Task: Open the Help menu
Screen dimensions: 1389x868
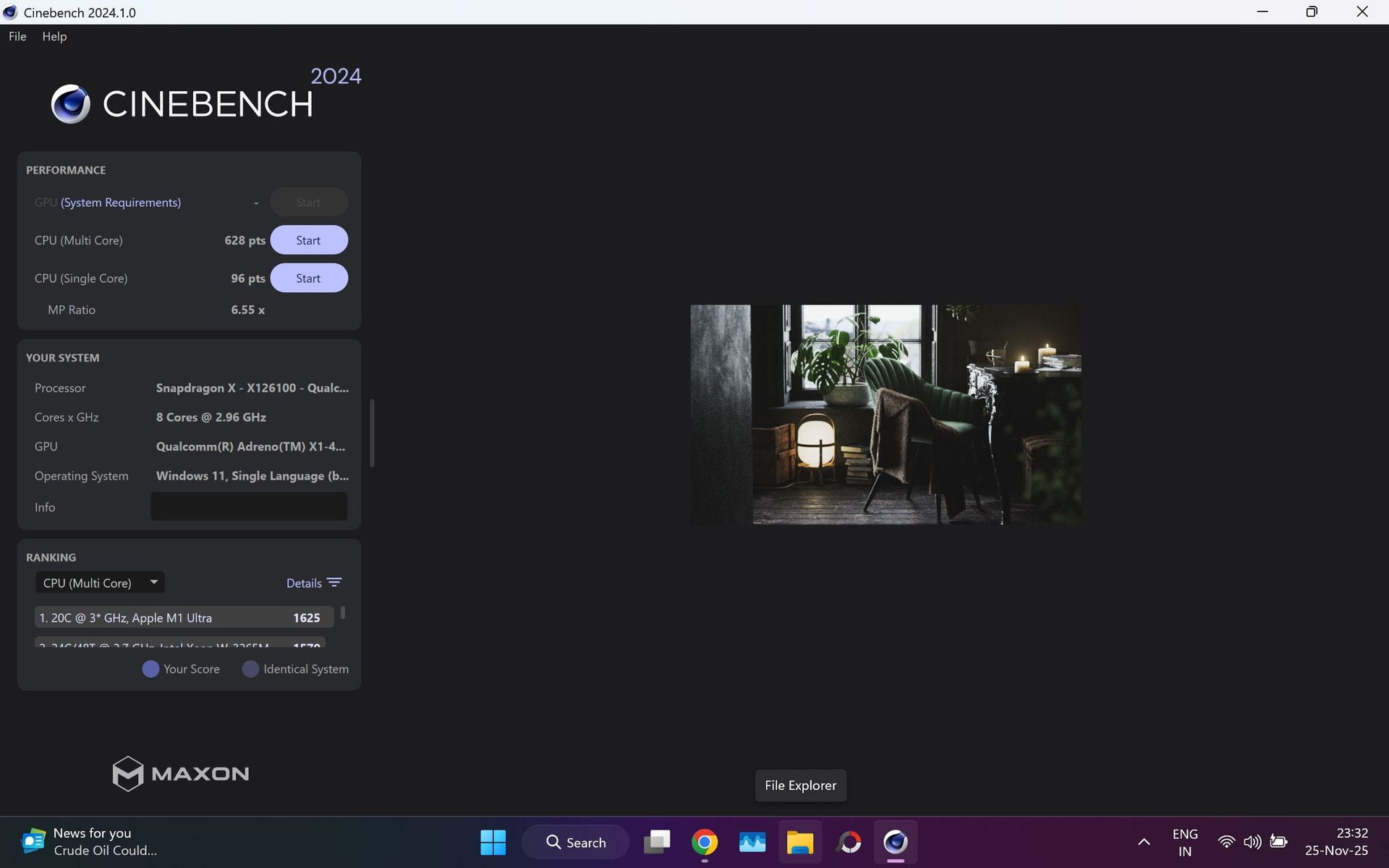Action: (x=54, y=36)
